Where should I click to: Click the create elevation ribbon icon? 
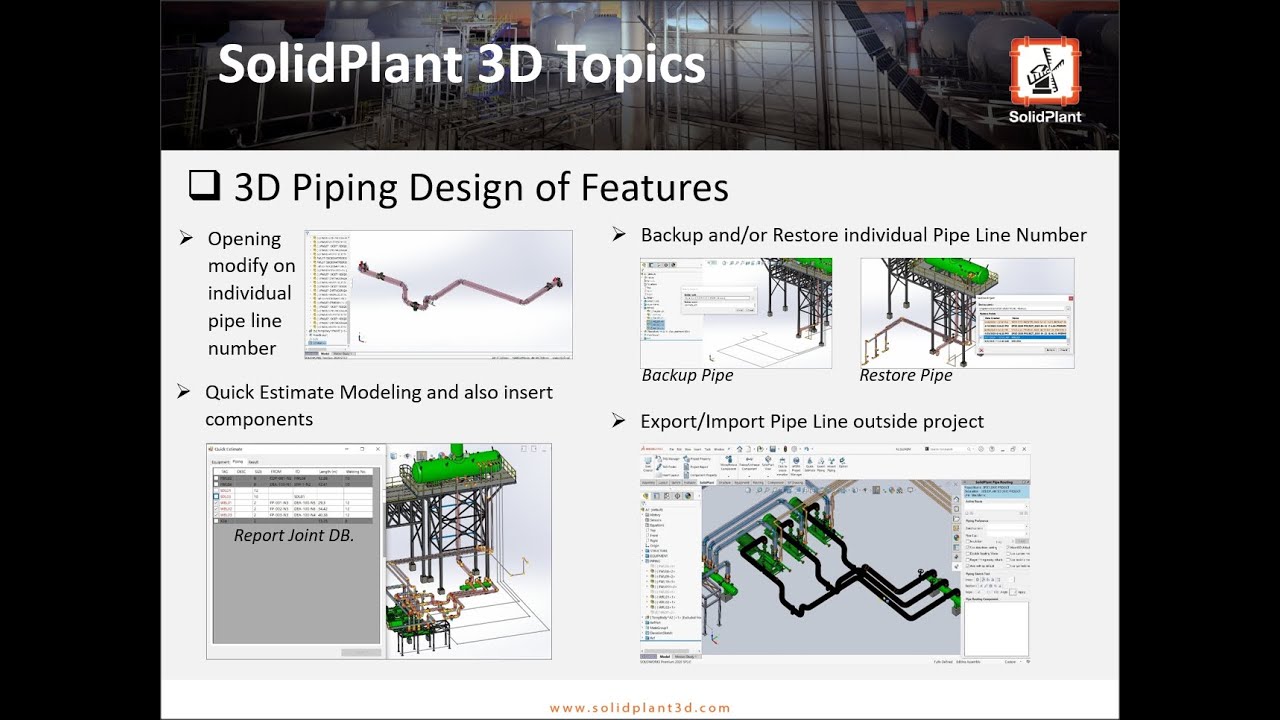(782, 465)
